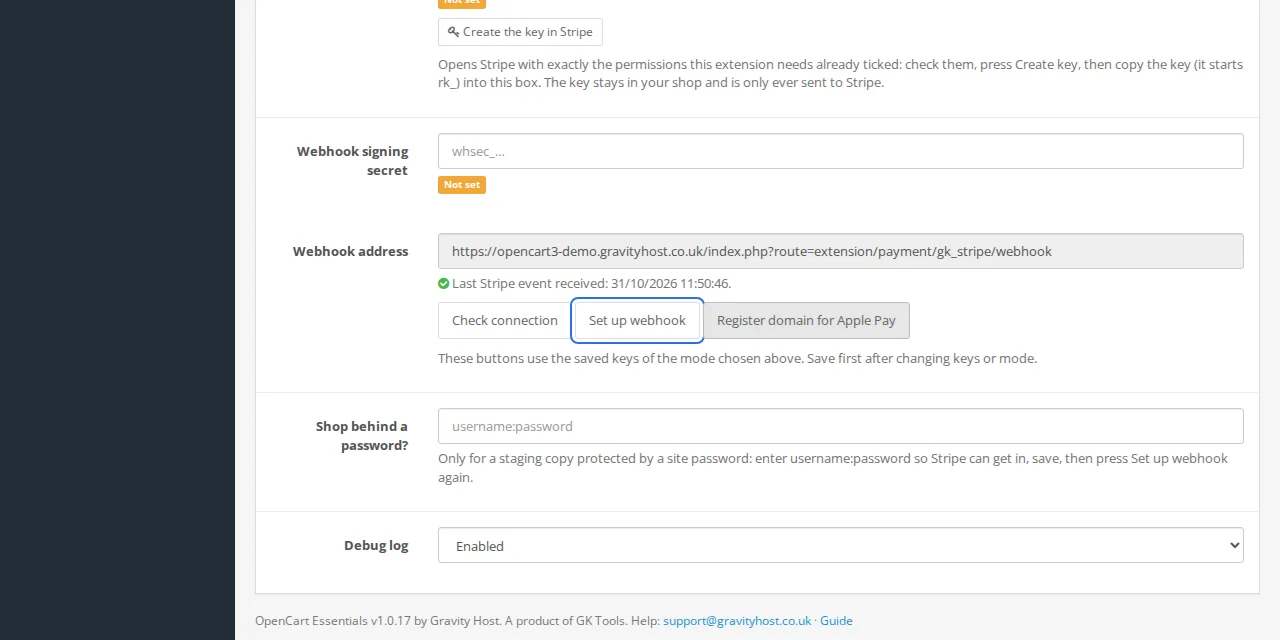Click 'Only for a staging copy' help text
Image resolution: width=1280 pixels, height=640 pixels.
(x=833, y=468)
